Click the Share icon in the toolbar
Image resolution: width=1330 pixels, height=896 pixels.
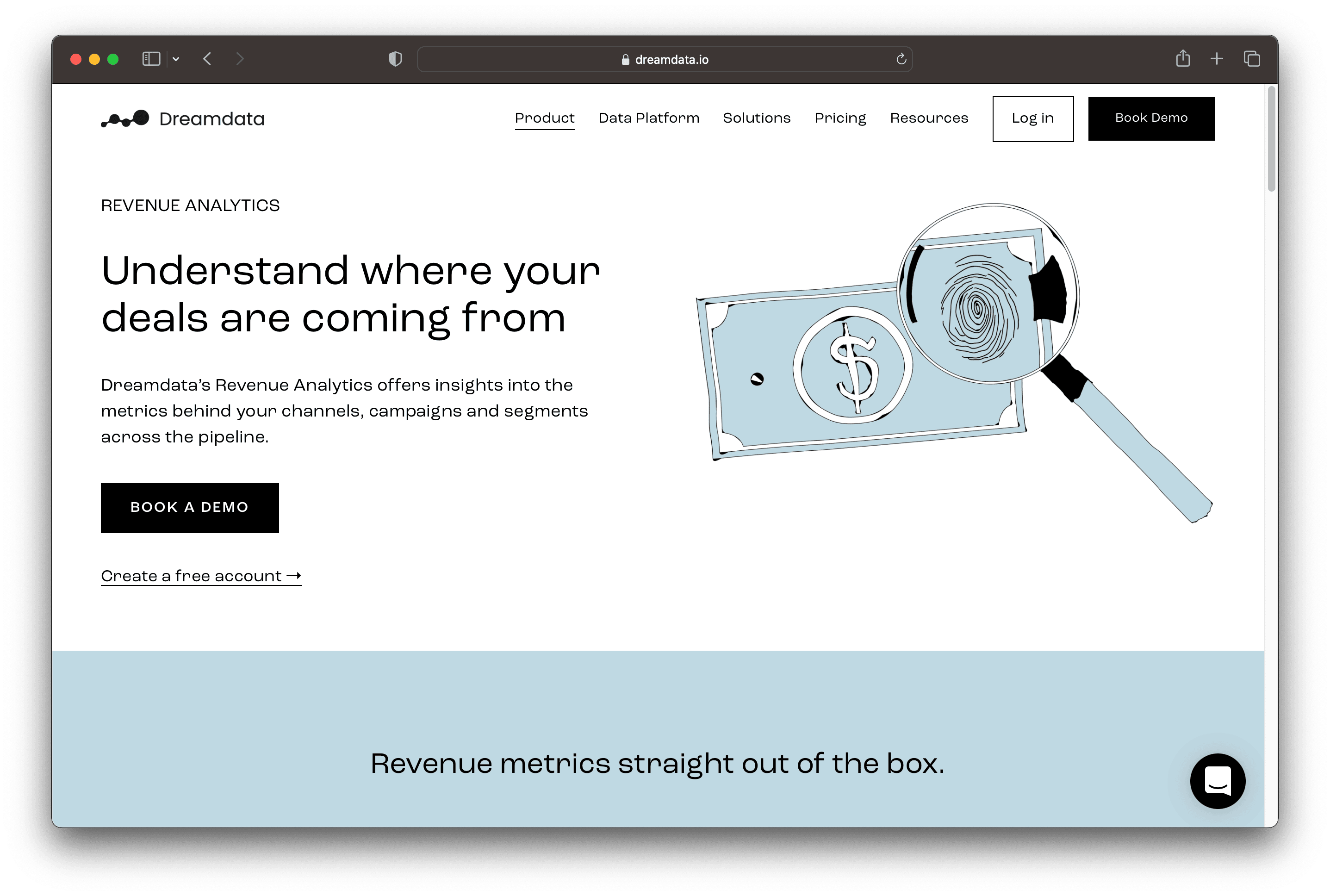click(1182, 59)
